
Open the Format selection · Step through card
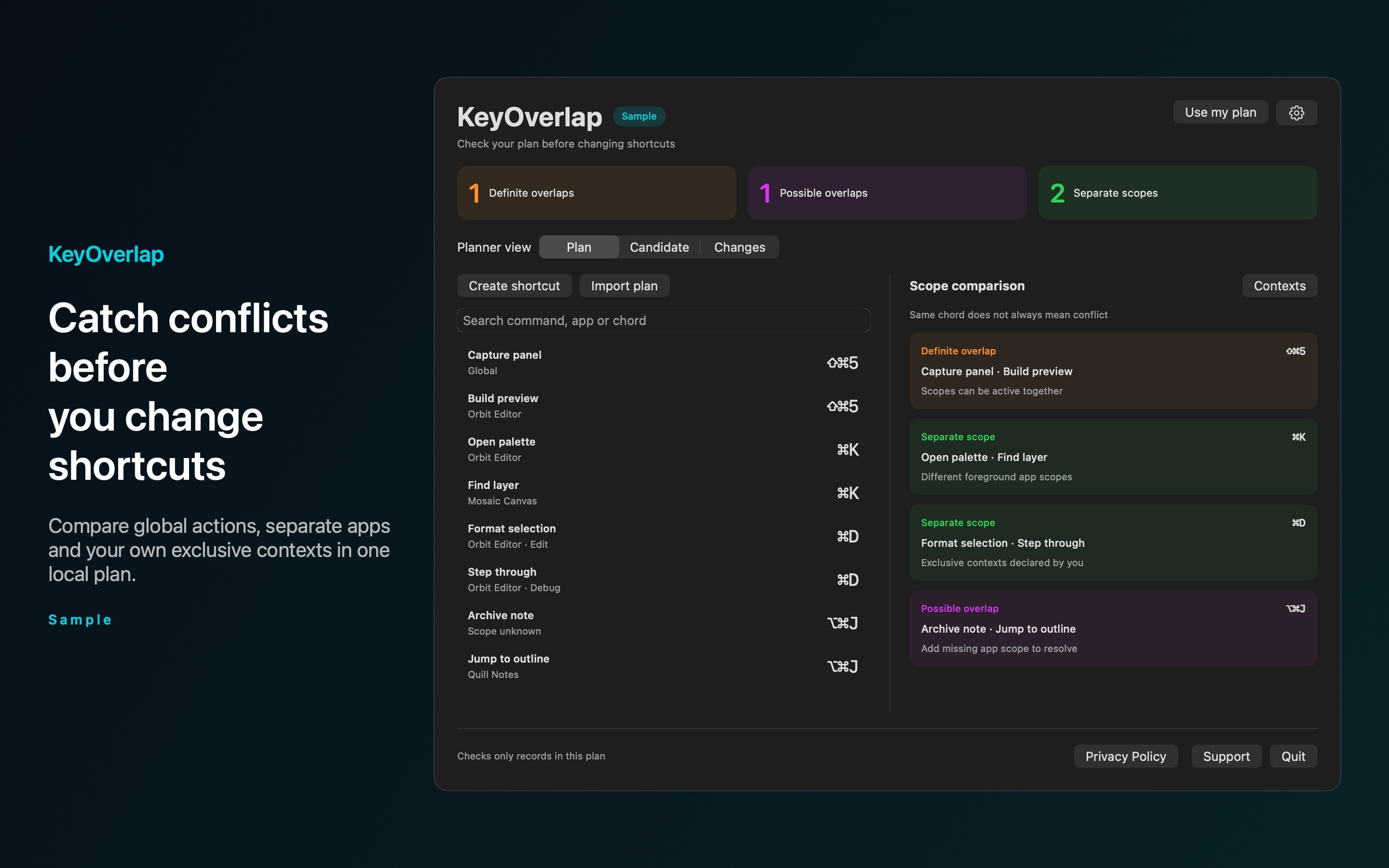click(x=1113, y=542)
